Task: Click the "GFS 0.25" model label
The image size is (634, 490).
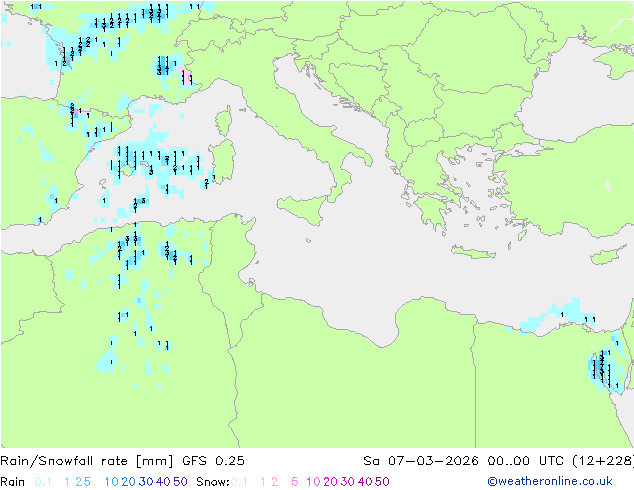Action: pos(213,461)
